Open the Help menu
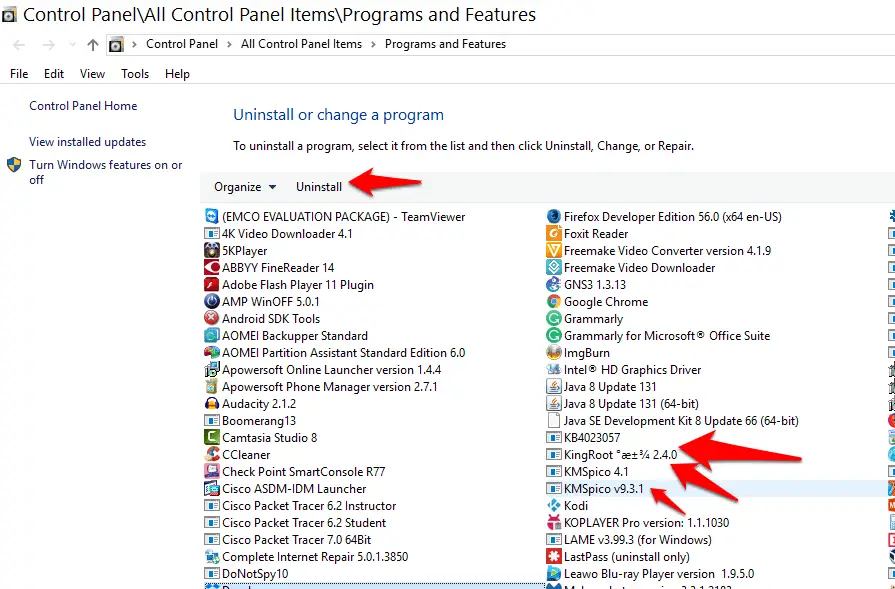 tap(177, 74)
